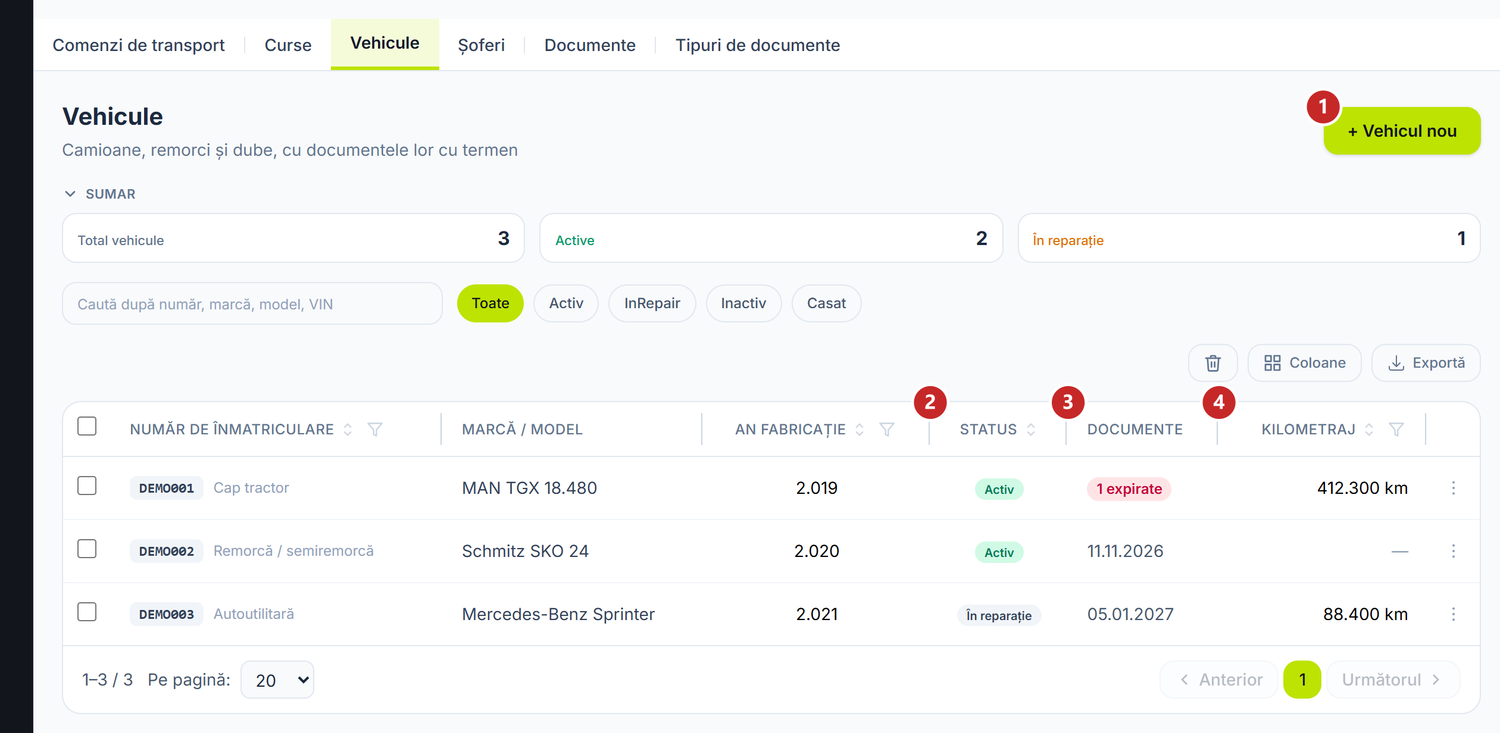Switch to Comenzi de transport tab
Screen dimensions: 1500x733
(x=139, y=45)
